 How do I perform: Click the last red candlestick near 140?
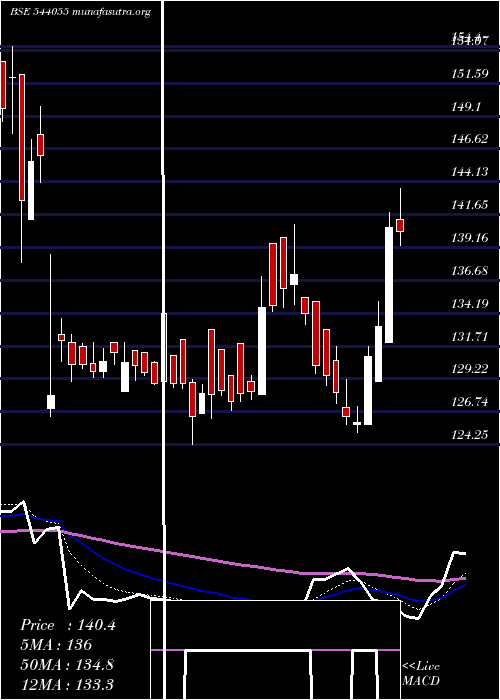coord(400,225)
